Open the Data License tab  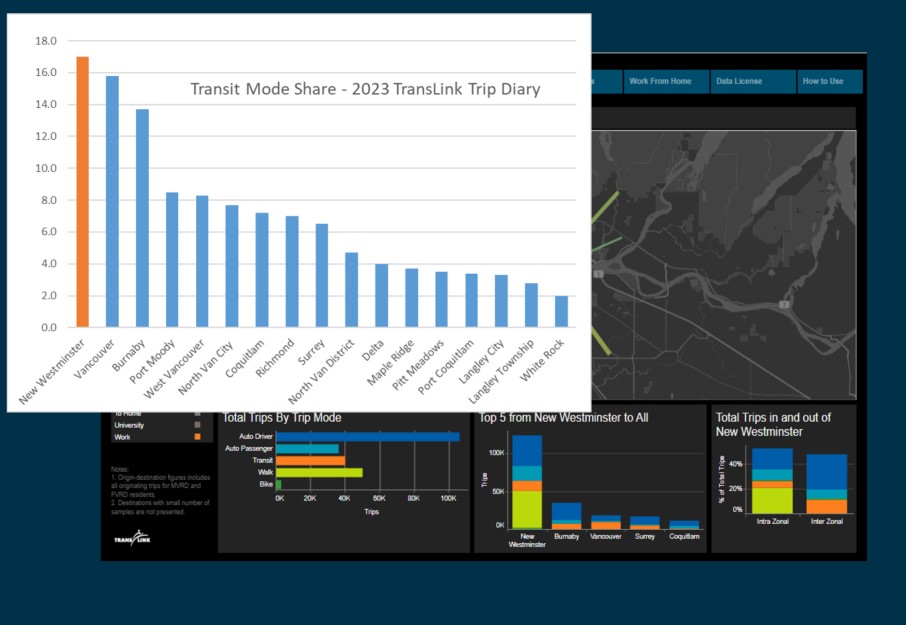737,82
